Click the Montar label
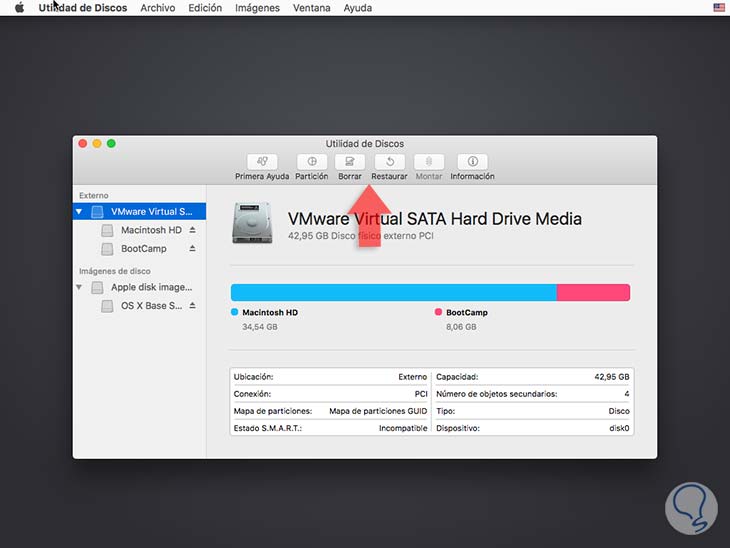Viewport: 730px width, 548px height. (x=429, y=176)
